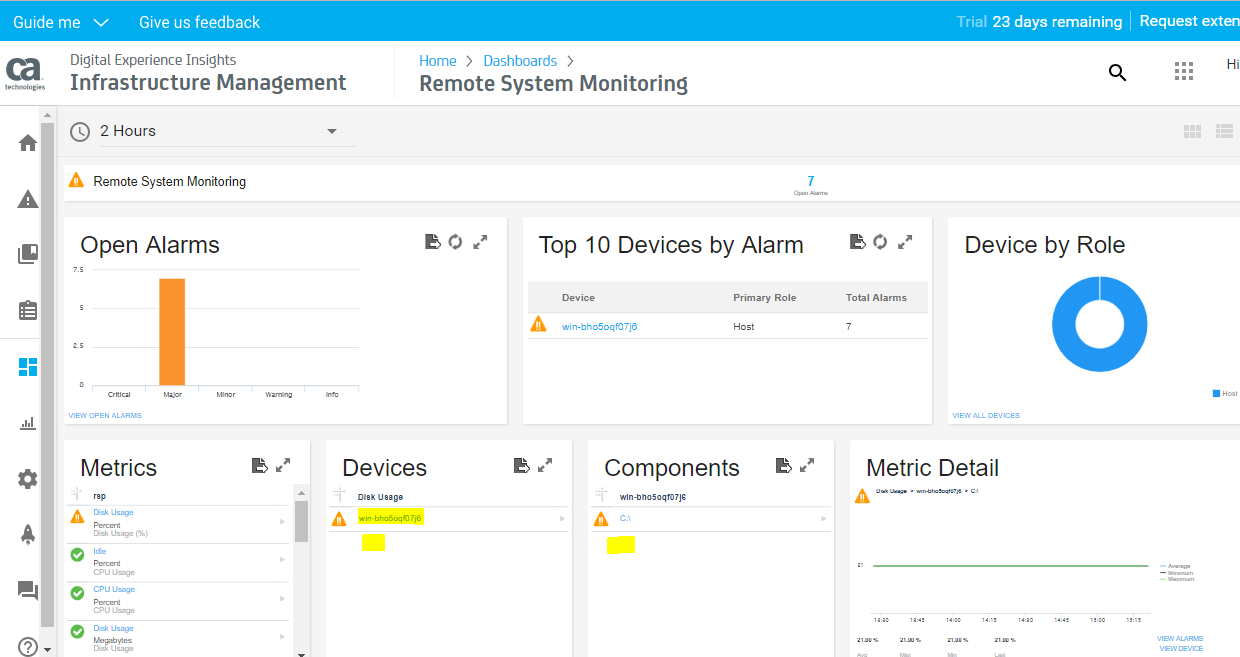
Task: Click the Metrics panel scrollbar thumb
Action: point(301,521)
